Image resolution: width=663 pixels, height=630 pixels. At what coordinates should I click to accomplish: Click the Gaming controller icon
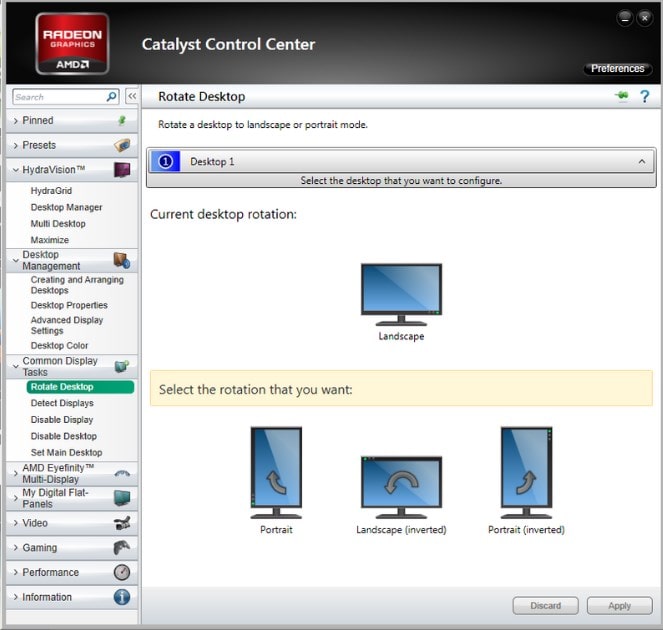point(122,548)
